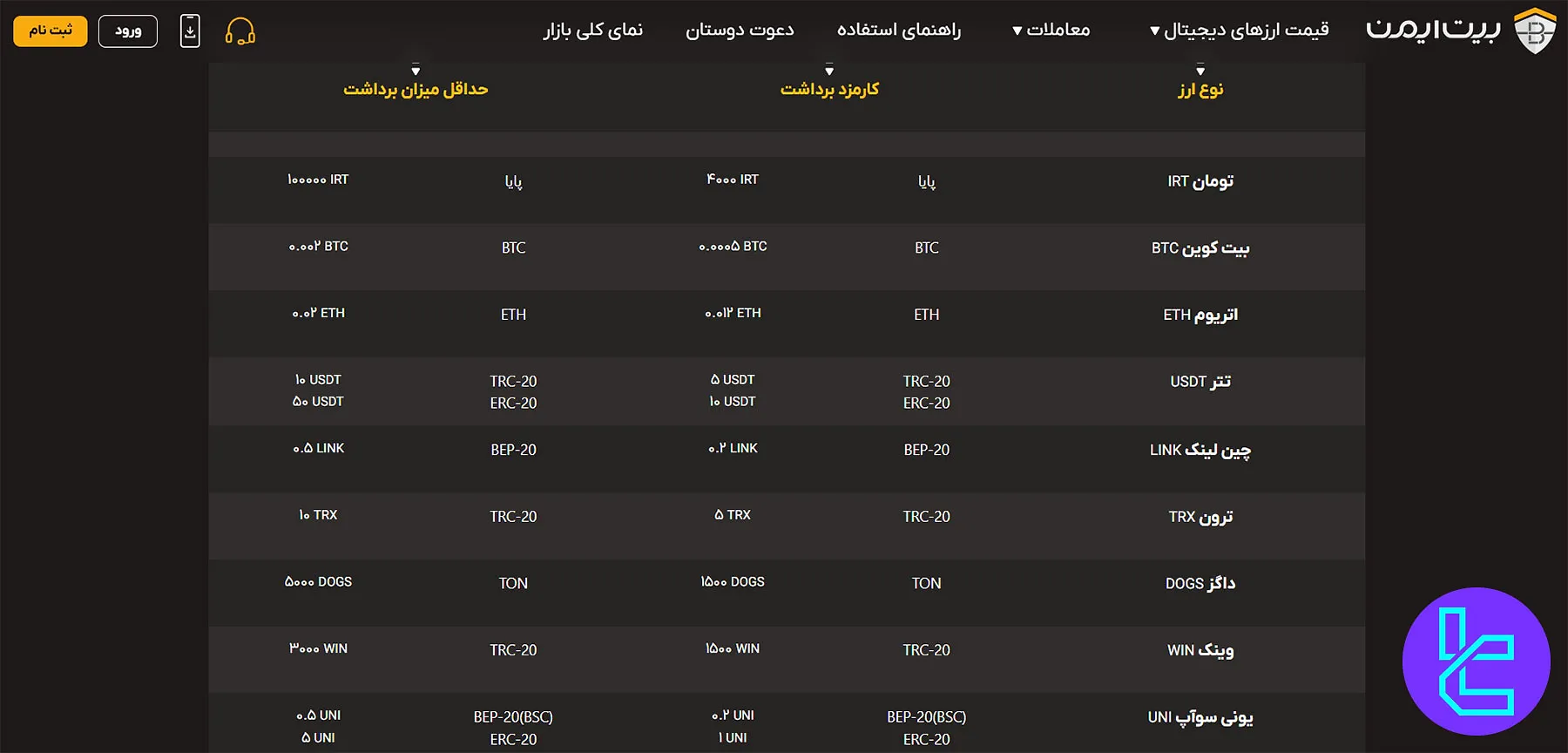
Task: Open the راهنمای استفاده menu item
Action: tap(899, 30)
